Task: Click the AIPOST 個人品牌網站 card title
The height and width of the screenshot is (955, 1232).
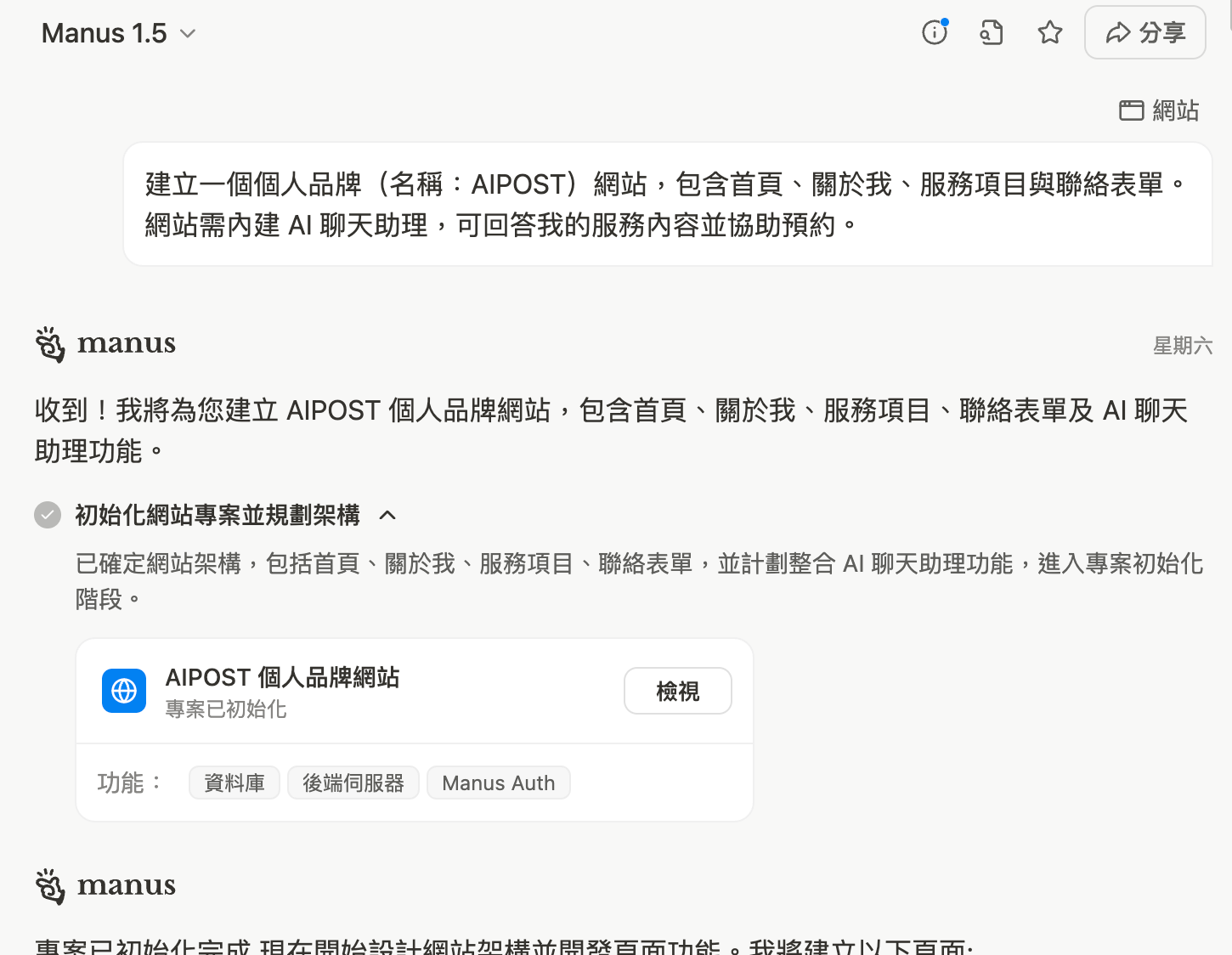Action: pos(282,677)
